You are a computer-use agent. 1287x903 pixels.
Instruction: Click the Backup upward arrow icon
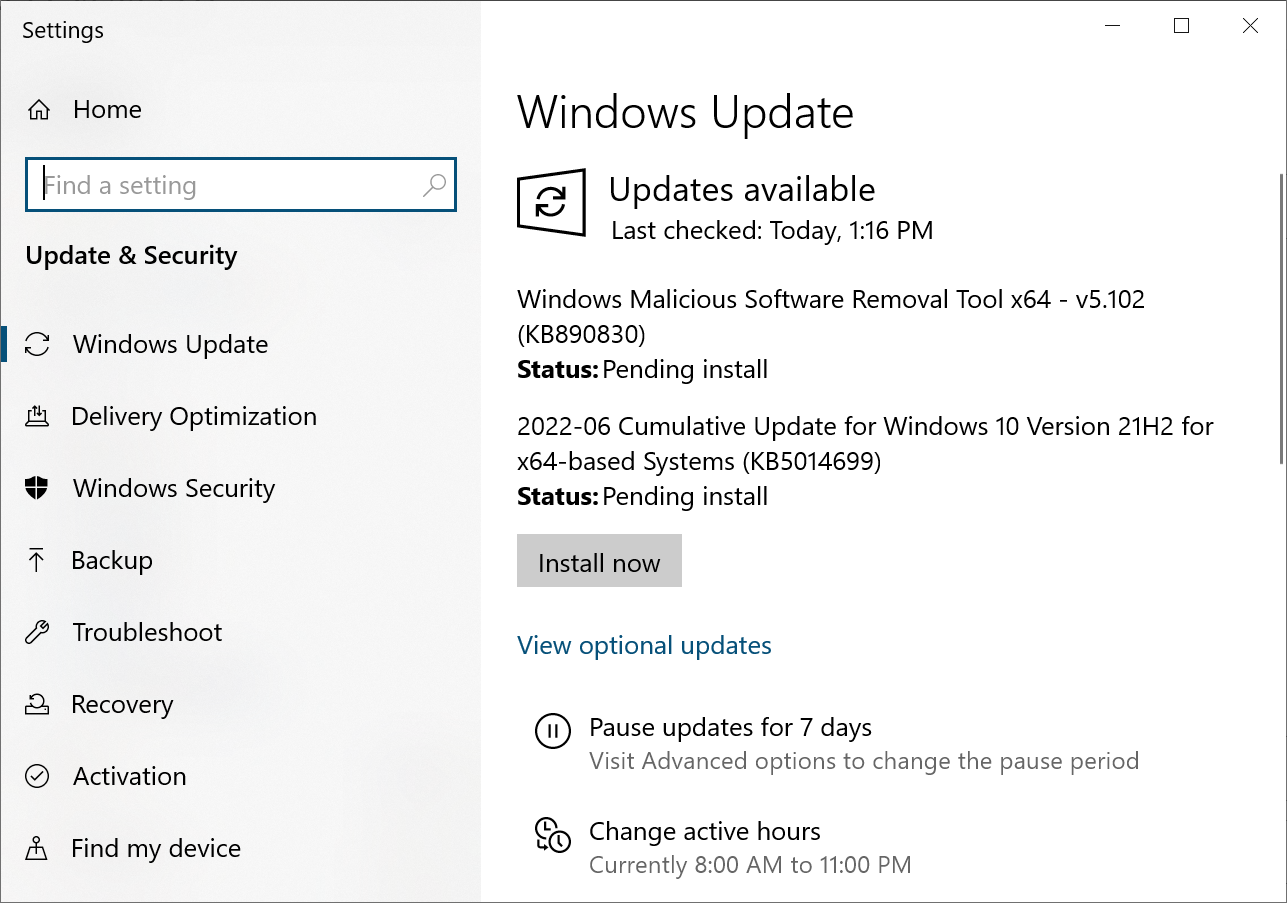pyautogui.click(x=37, y=560)
